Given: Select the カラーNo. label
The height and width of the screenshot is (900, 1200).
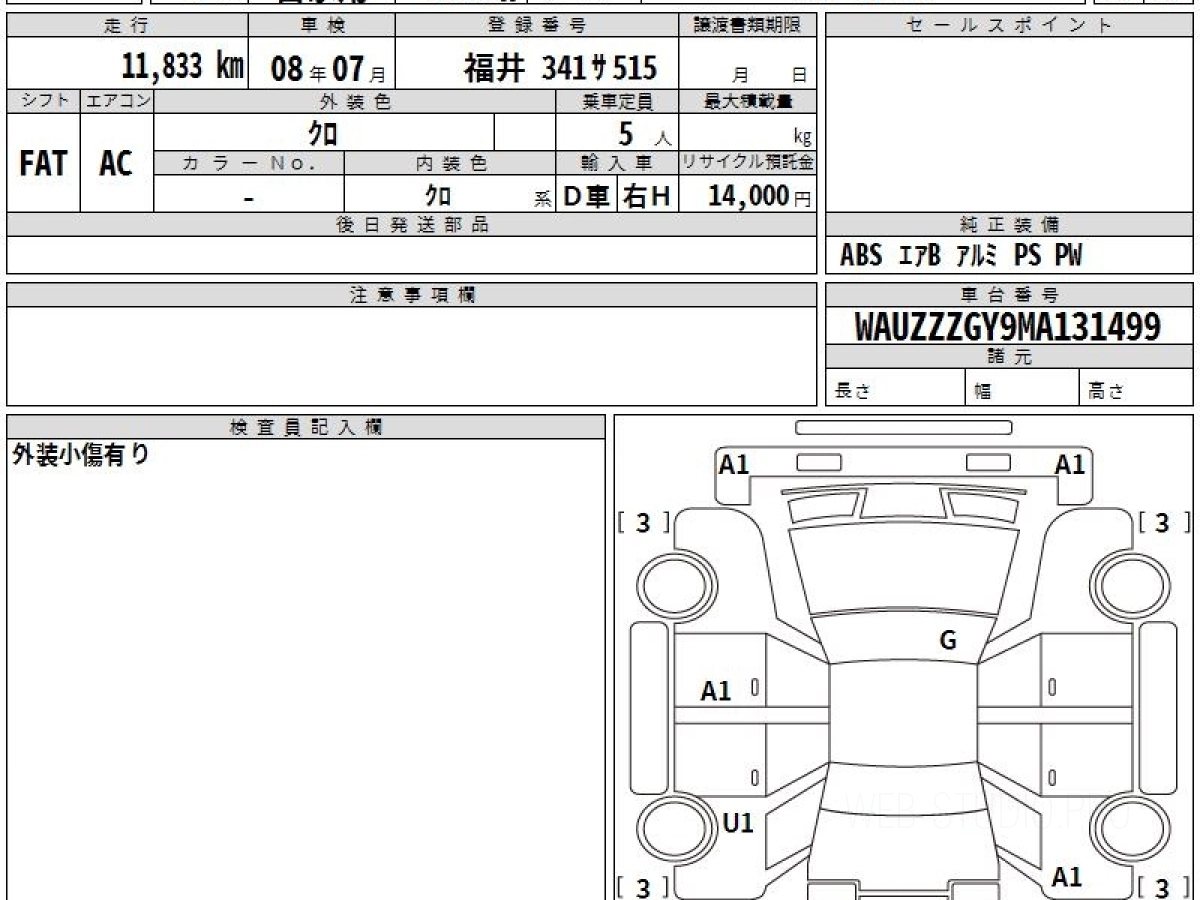Looking at the screenshot, I should [x=249, y=163].
